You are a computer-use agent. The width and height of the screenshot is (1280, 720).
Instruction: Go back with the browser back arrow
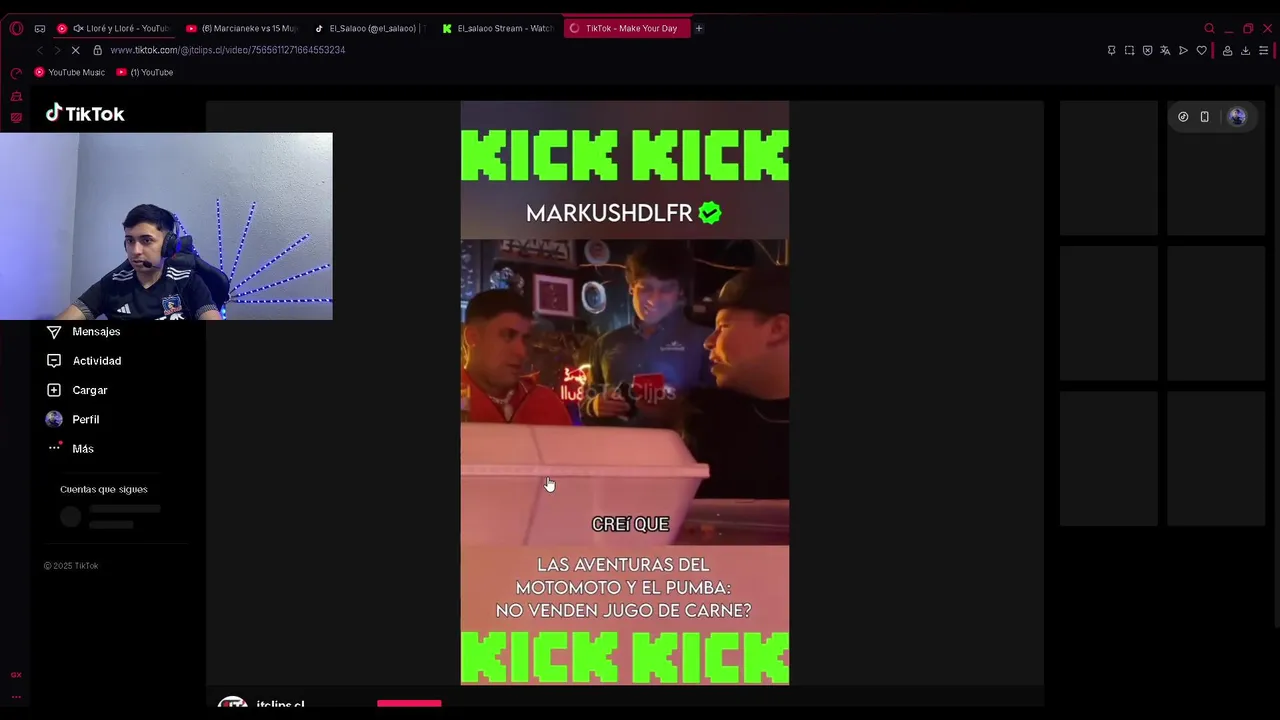pos(40,50)
